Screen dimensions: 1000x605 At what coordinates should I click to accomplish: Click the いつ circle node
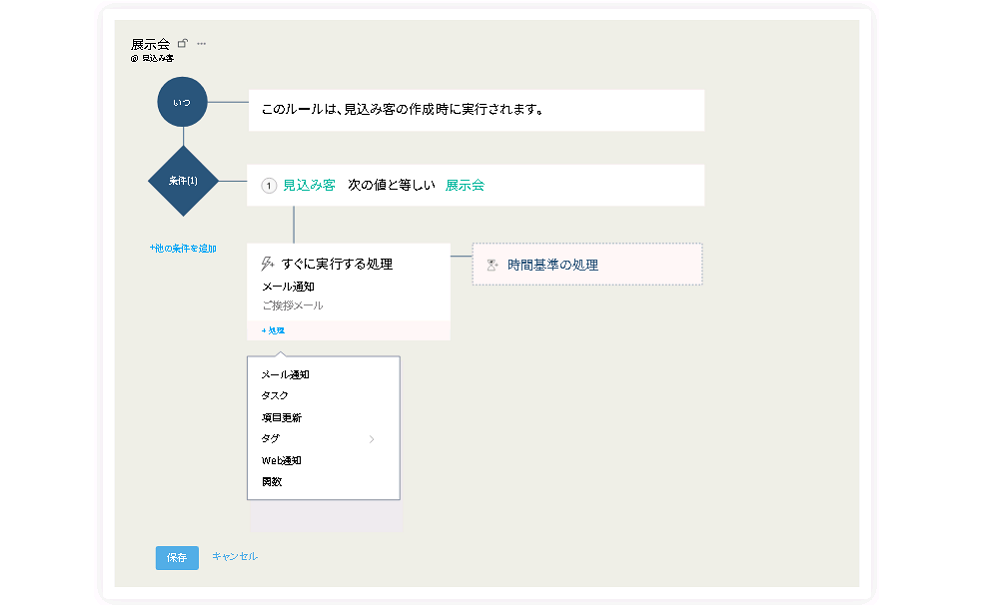(182, 102)
